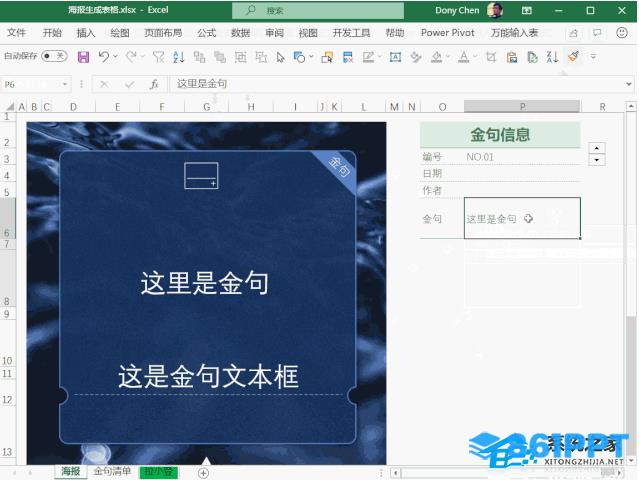
Task: Click the user profile picture
Action: (495, 10)
